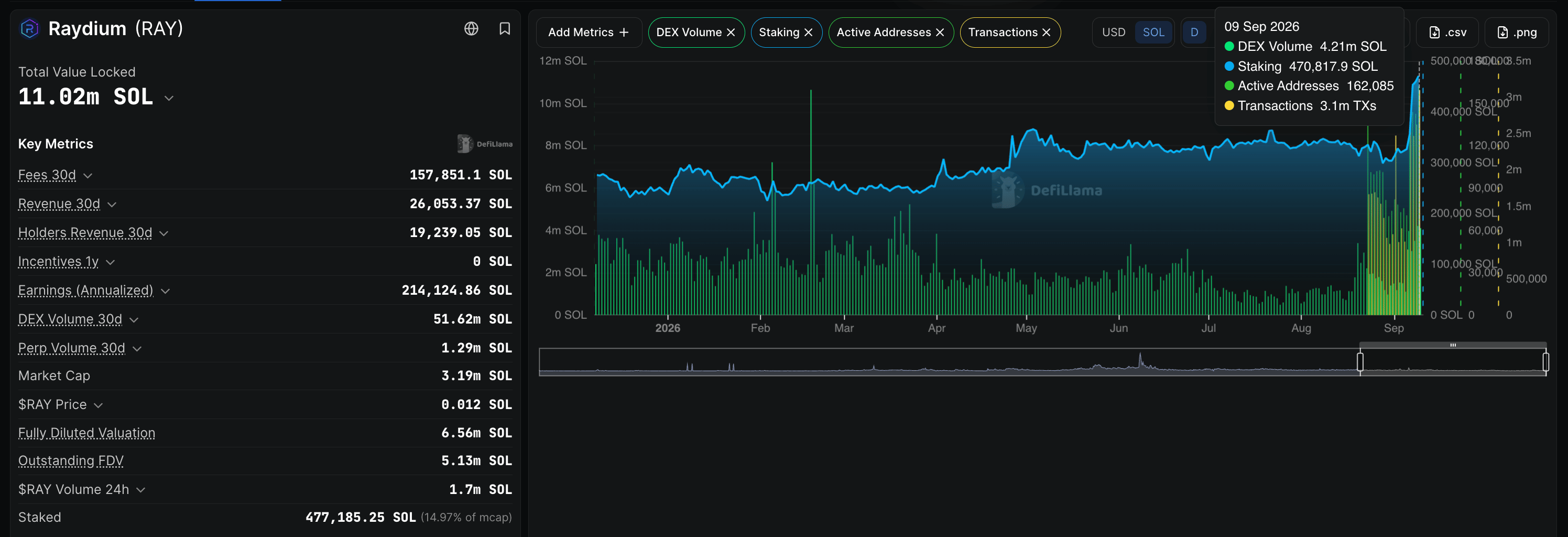The height and width of the screenshot is (537, 1568).
Task: Click the 11.02m SOL TVL value
Action: click(x=86, y=97)
